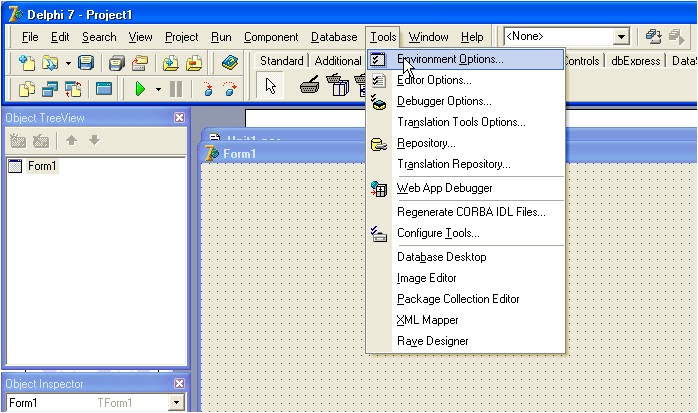Click the green Run button

coord(140,89)
